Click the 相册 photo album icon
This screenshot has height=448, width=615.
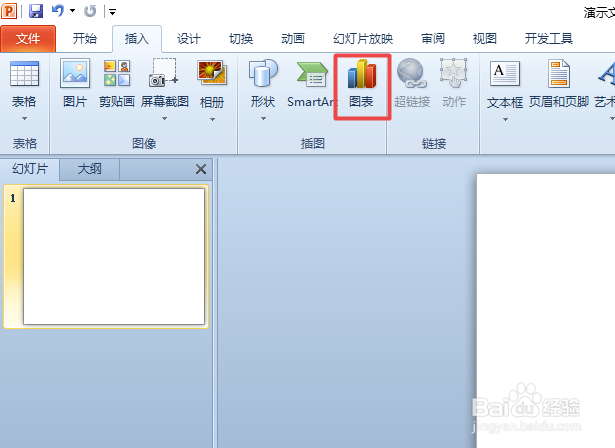(212, 73)
